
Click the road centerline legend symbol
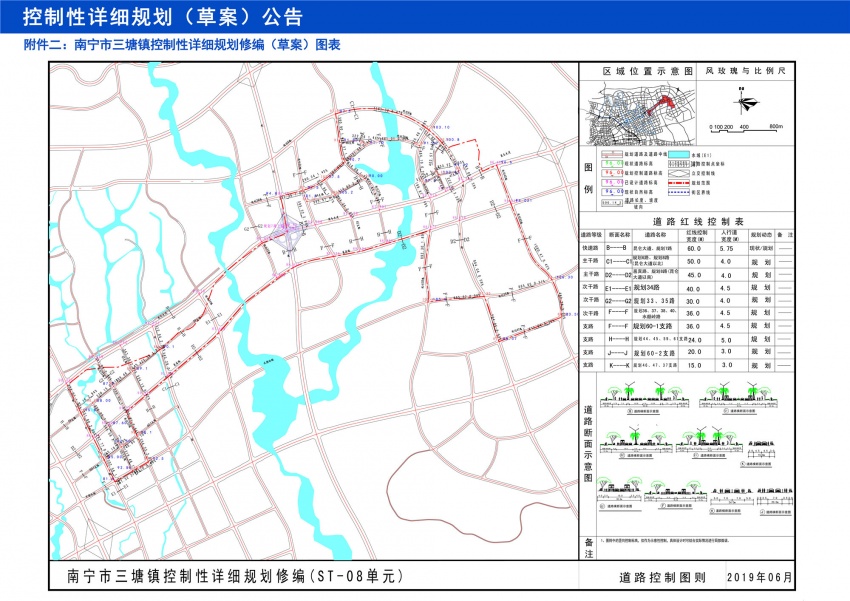click(x=611, y=154)
